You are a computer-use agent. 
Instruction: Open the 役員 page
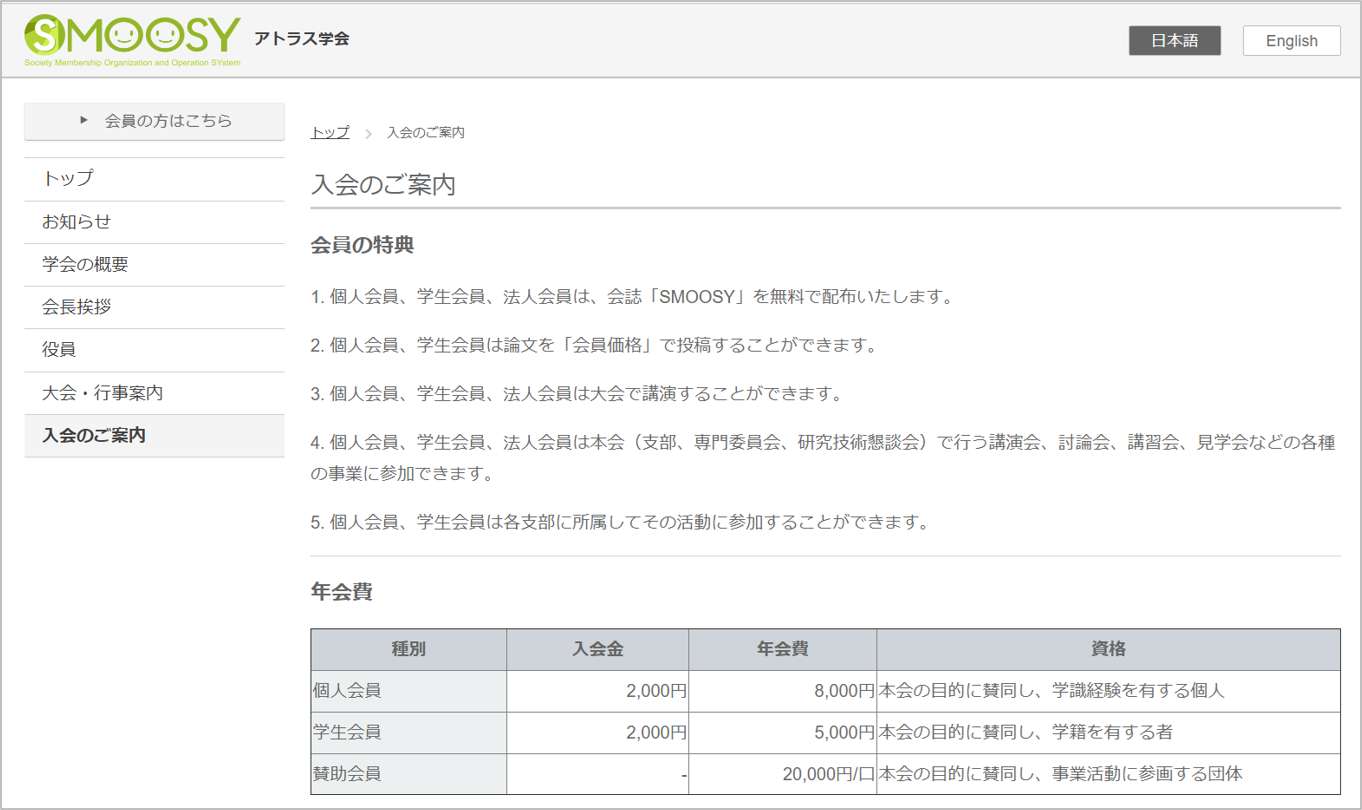[59, 350]
